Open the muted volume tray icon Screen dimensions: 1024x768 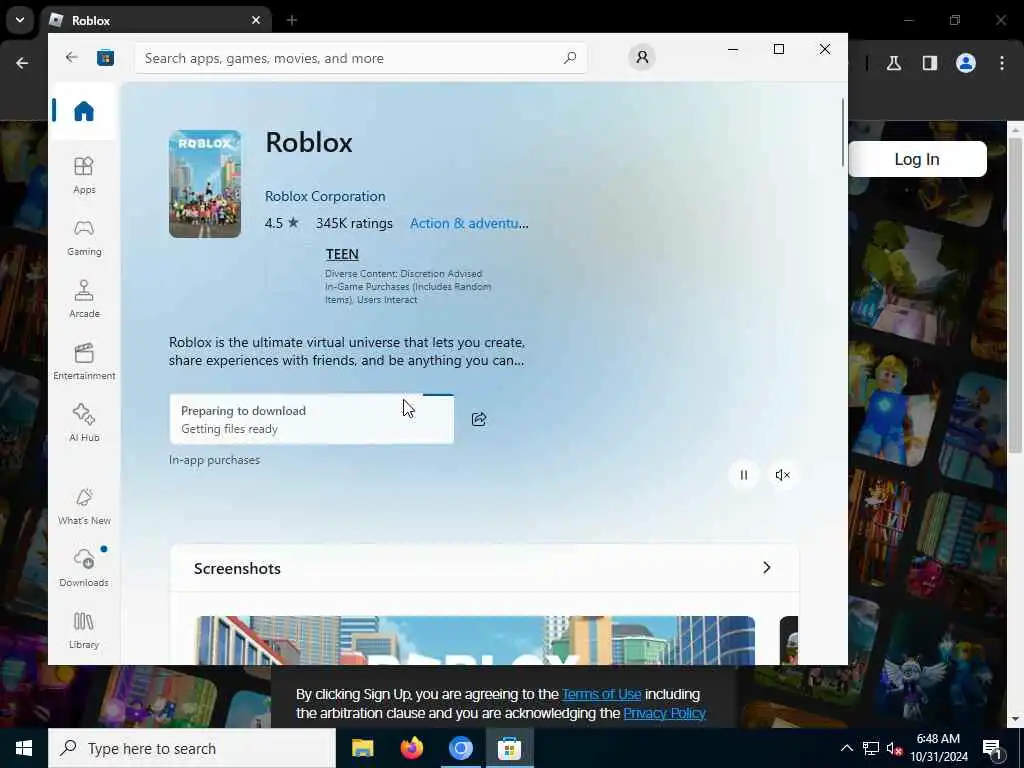click(894, 748)
